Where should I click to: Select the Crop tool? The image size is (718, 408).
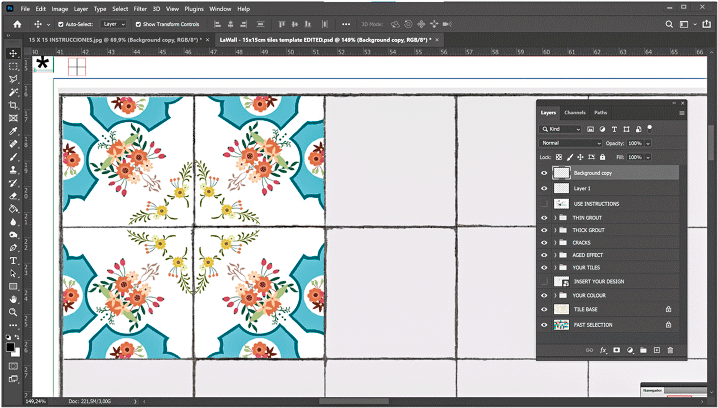tap(13, 104)
